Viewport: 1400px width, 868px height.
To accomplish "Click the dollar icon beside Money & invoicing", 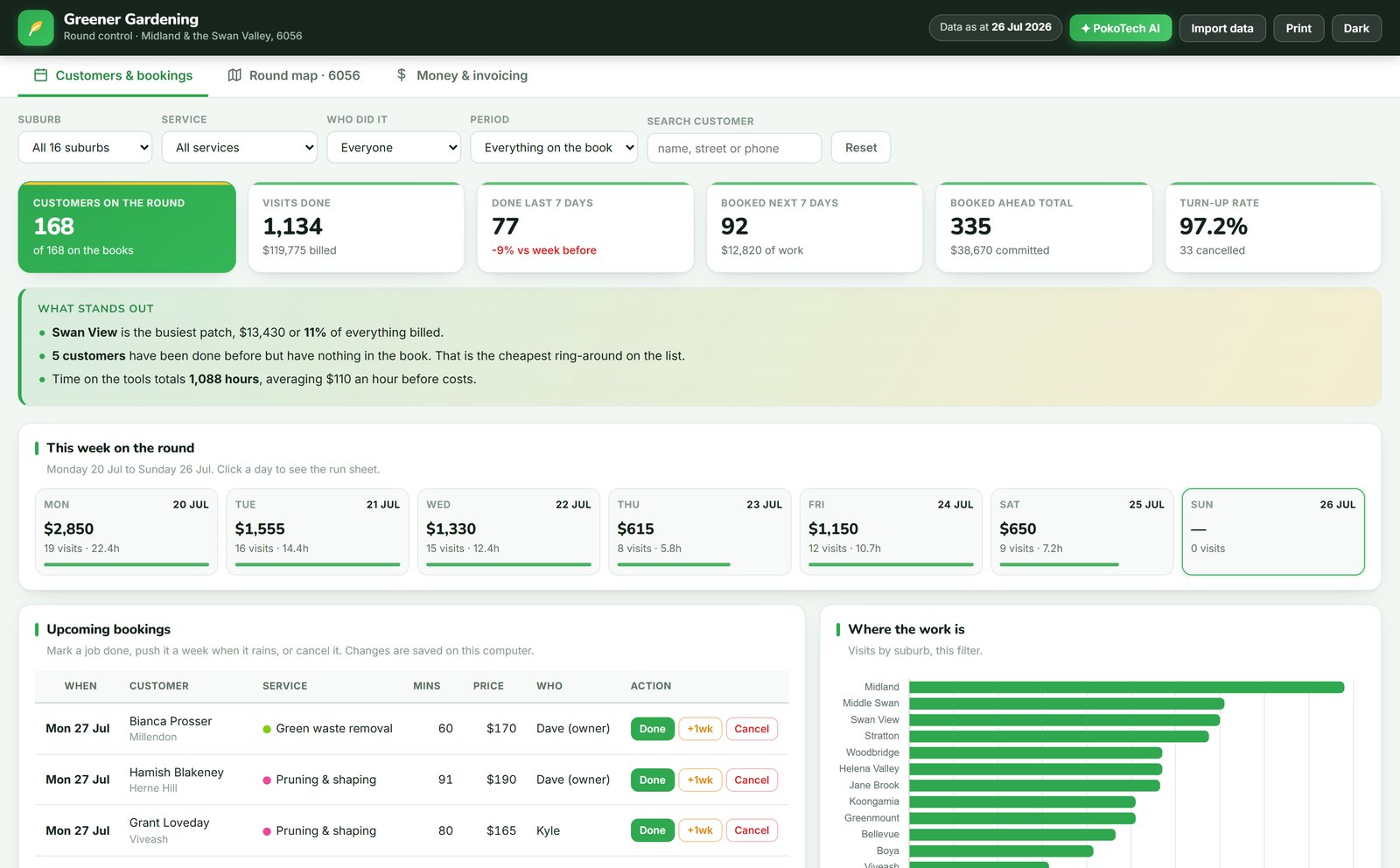I will [402, 75].
